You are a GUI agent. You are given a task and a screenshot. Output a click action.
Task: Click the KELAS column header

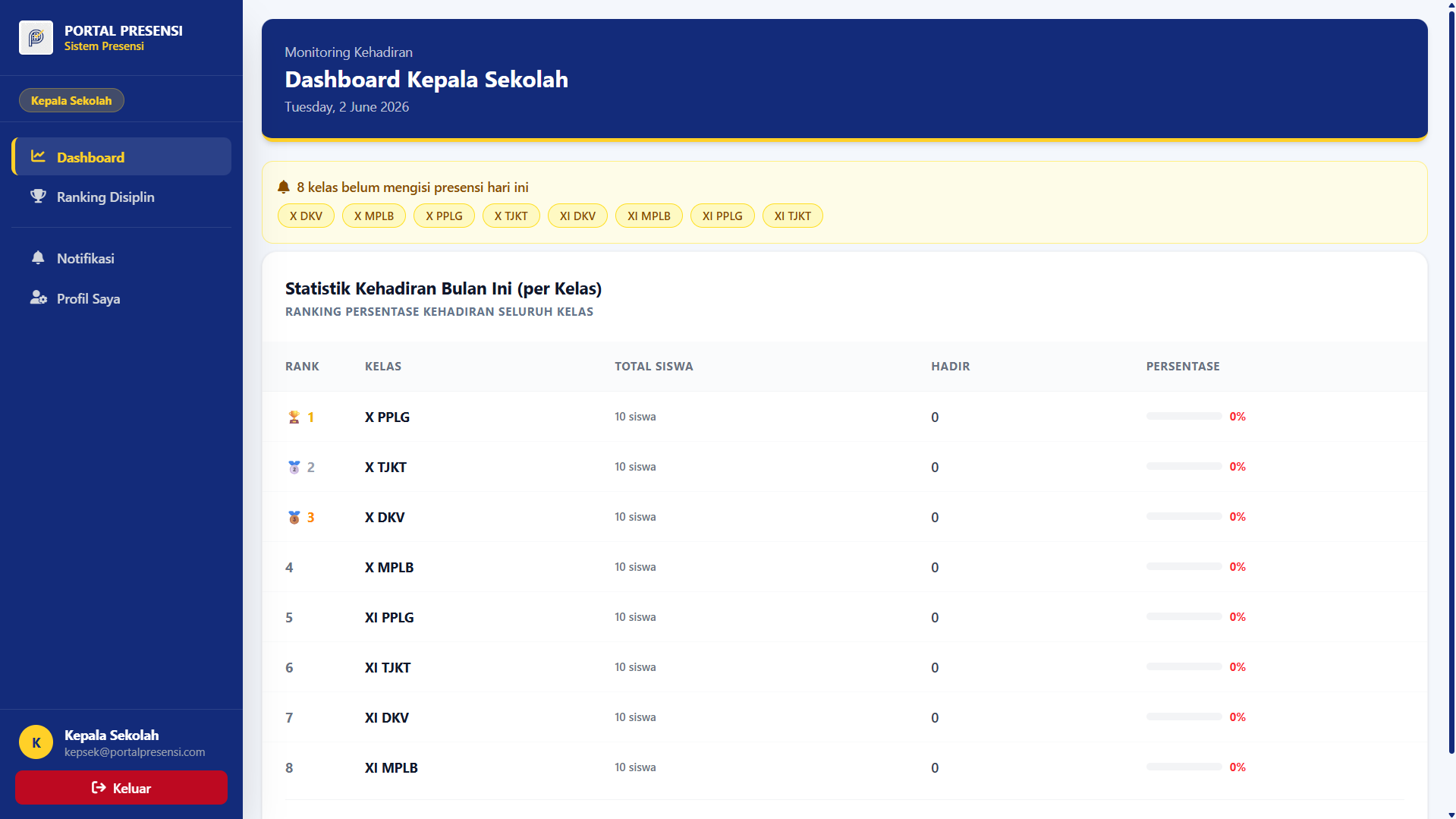383,366
